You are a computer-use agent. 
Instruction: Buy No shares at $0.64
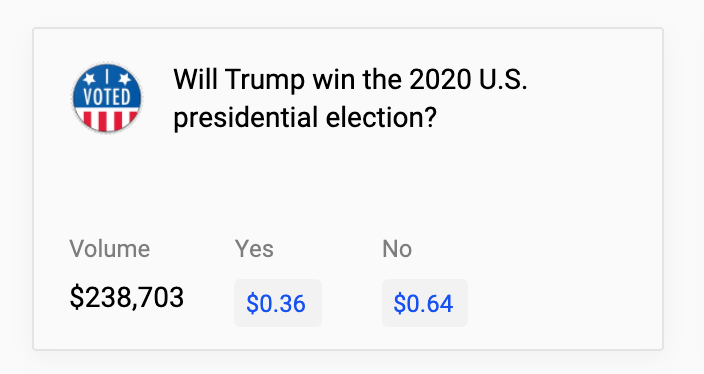point(425,303)
